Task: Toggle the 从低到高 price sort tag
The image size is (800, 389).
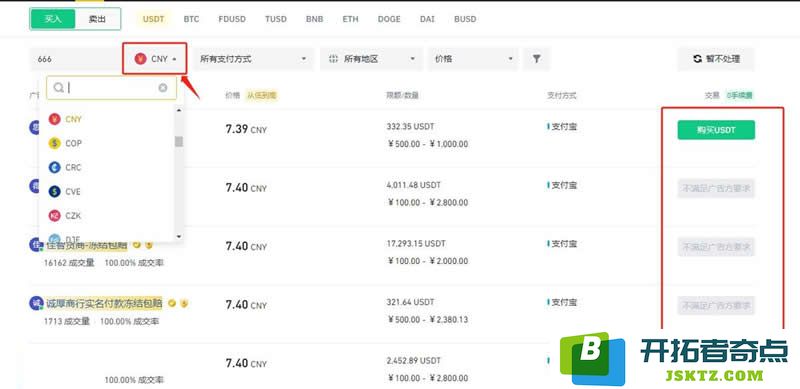Action: (x=262, y=95)
